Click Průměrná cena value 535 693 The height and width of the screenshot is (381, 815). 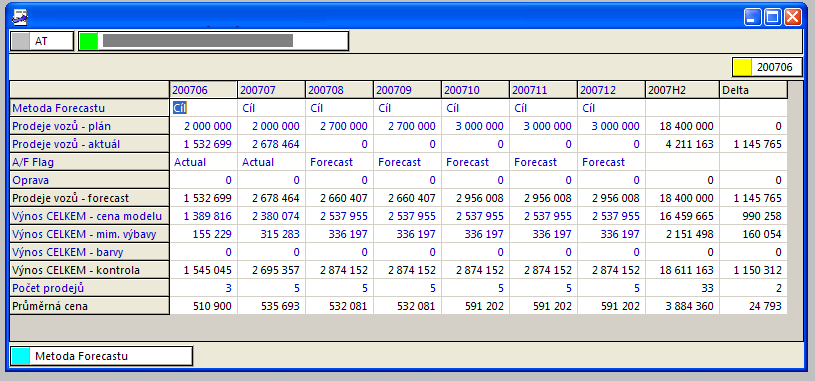coord(271,306)
